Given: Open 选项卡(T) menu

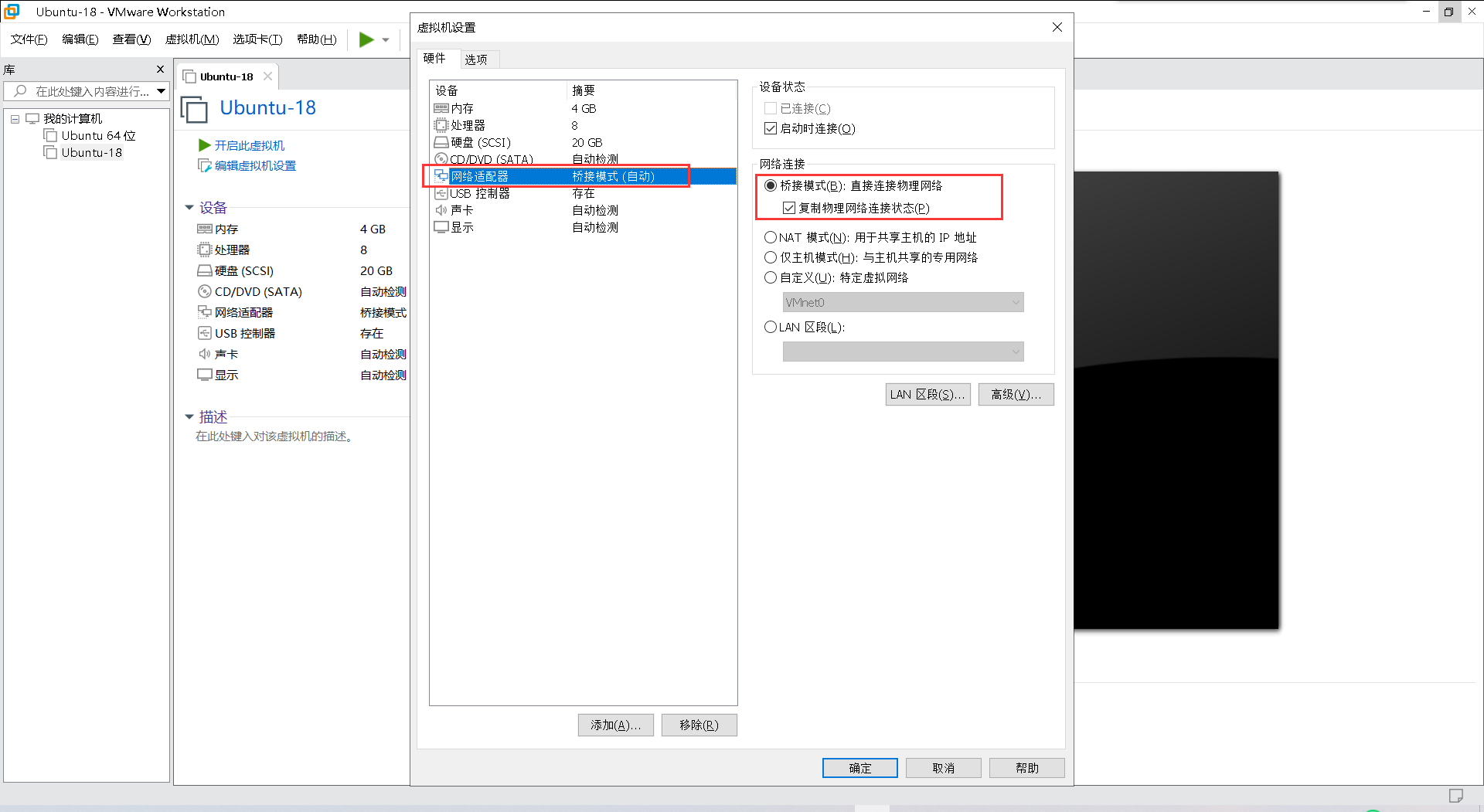Looking at the screenshot, I should pos(257,39).
